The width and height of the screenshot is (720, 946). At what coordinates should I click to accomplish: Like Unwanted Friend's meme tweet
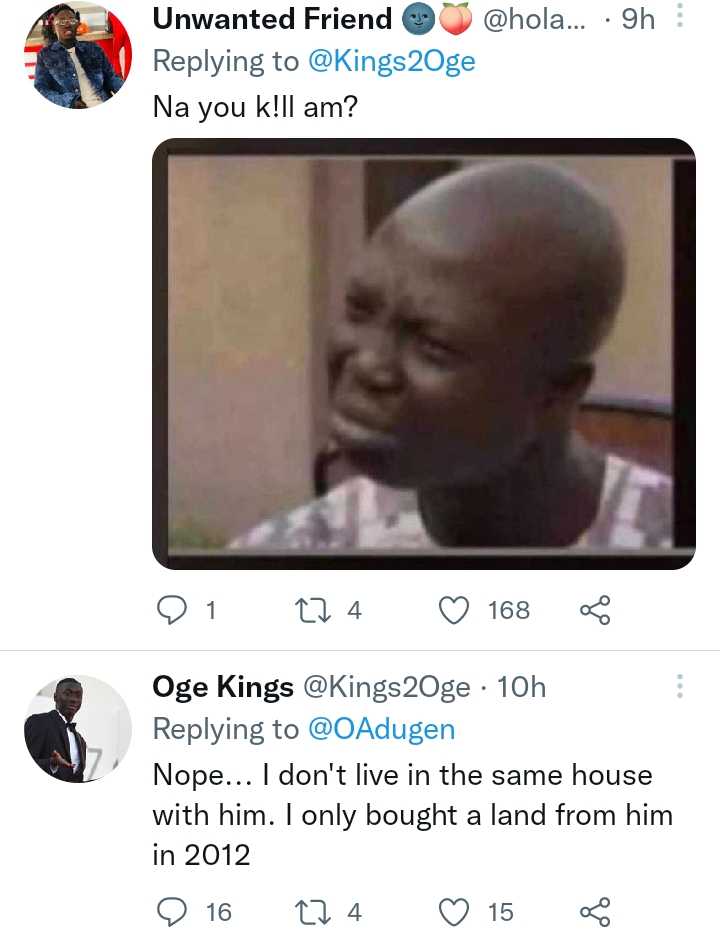tap(455, 609)
